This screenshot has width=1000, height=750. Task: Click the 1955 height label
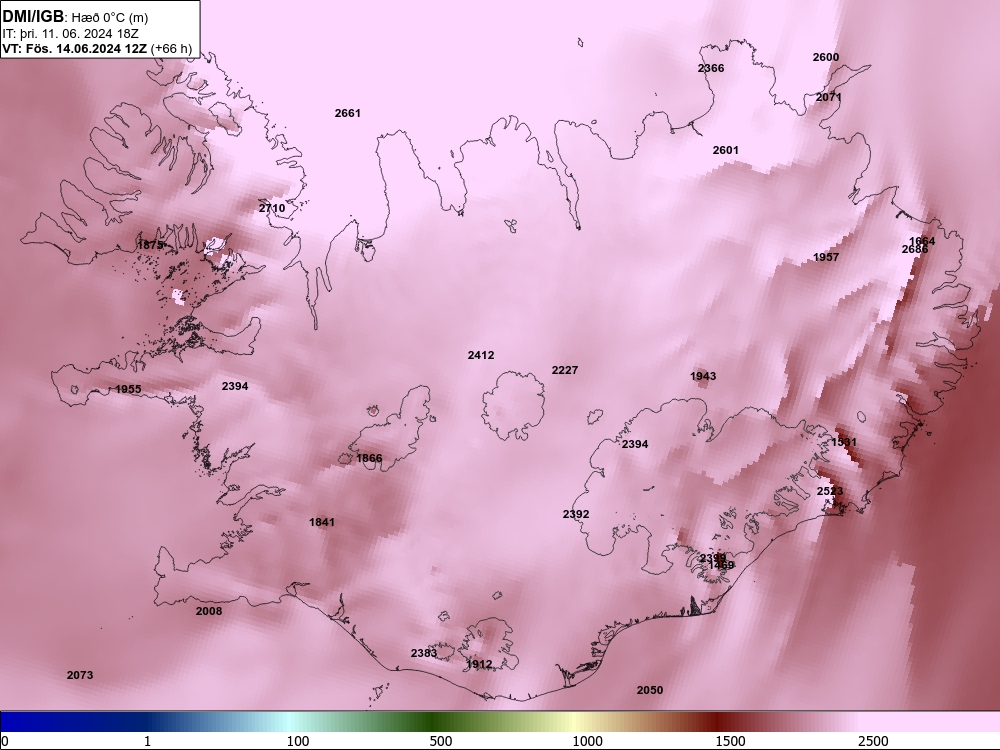tap(128, 390)
